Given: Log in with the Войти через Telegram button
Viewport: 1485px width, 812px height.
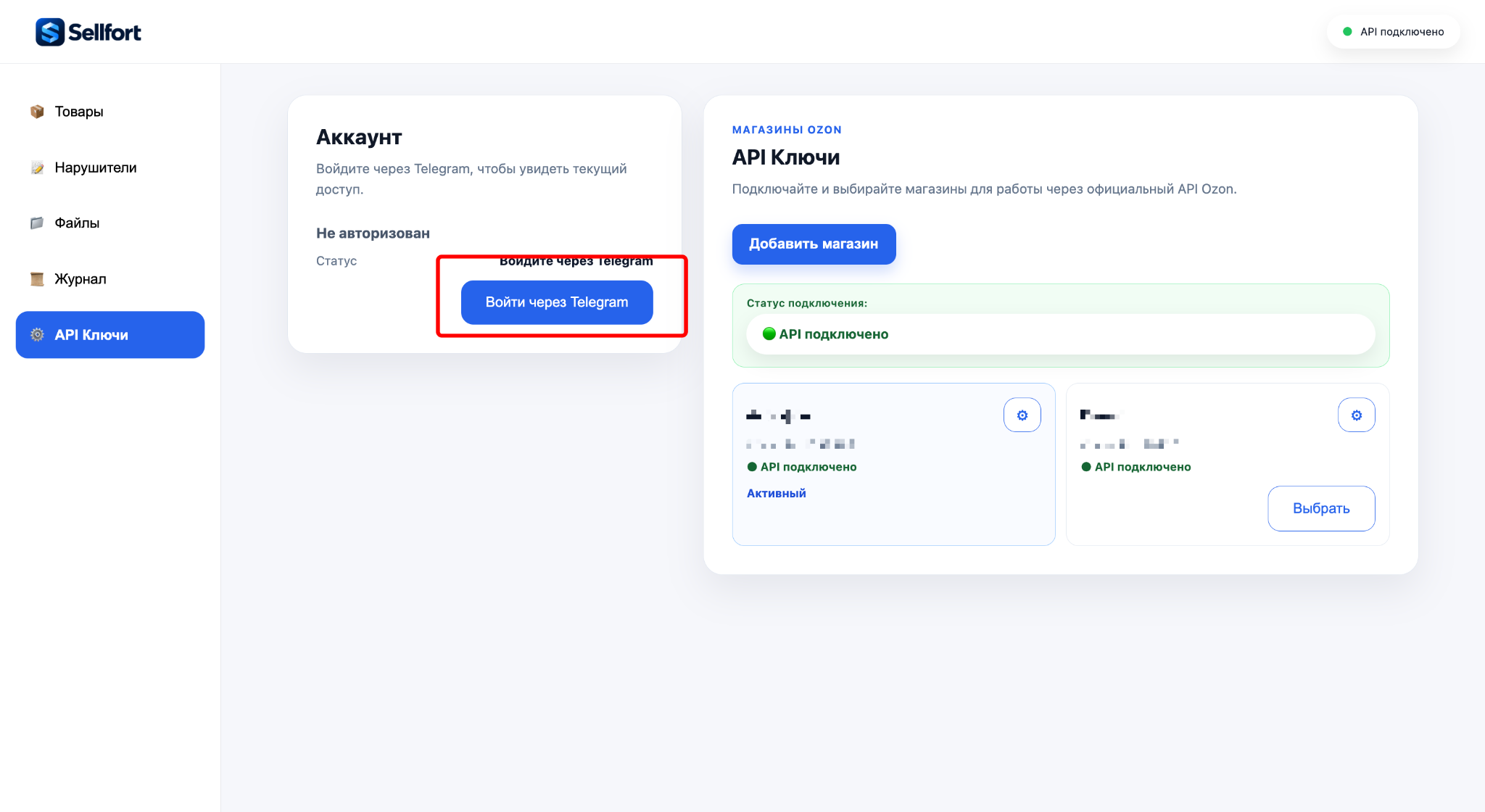Looking at the screenshot, I should click(557, 302).
